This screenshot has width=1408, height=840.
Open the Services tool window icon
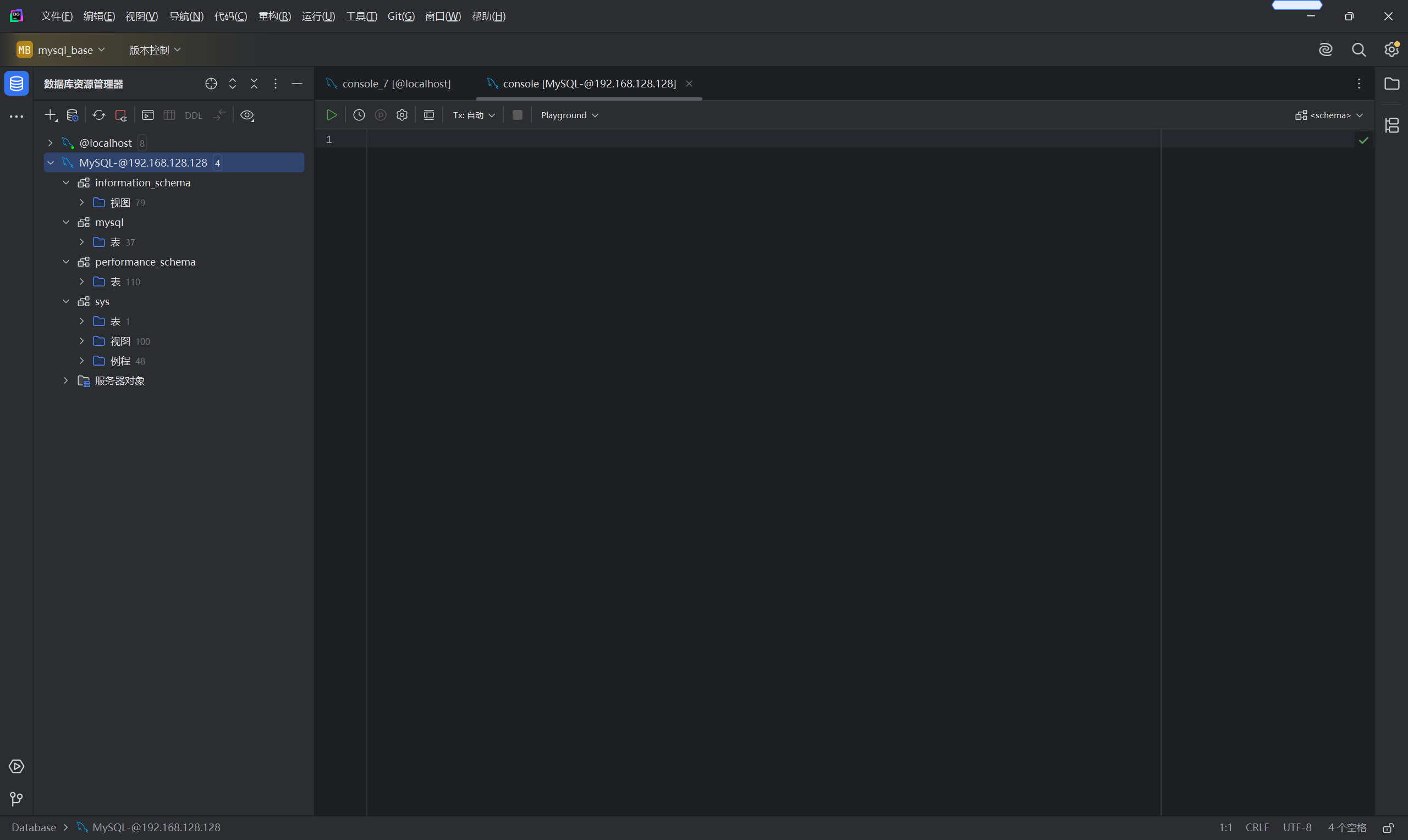[x=16, y=766]
